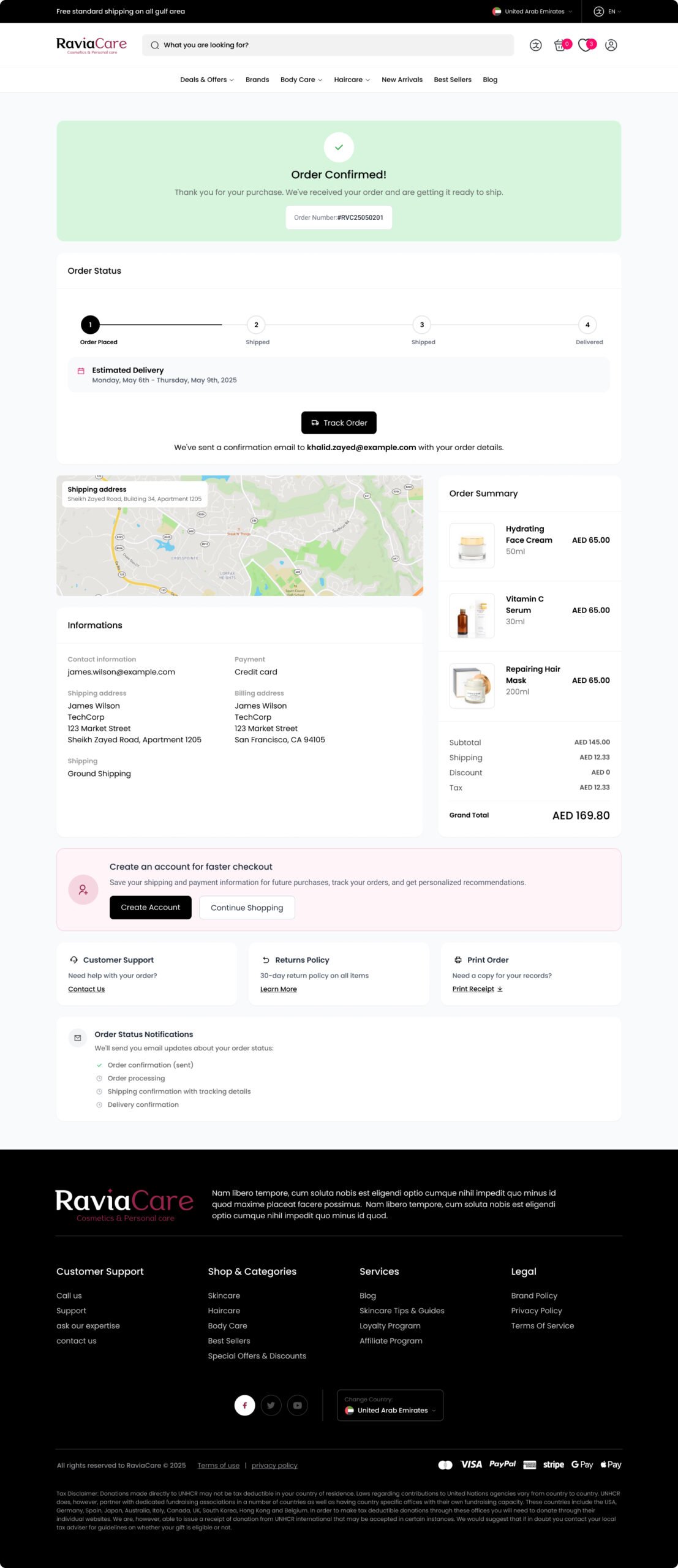678x1568 pixels.
Task: Open the wishlist heart icon
Action: 586,45
